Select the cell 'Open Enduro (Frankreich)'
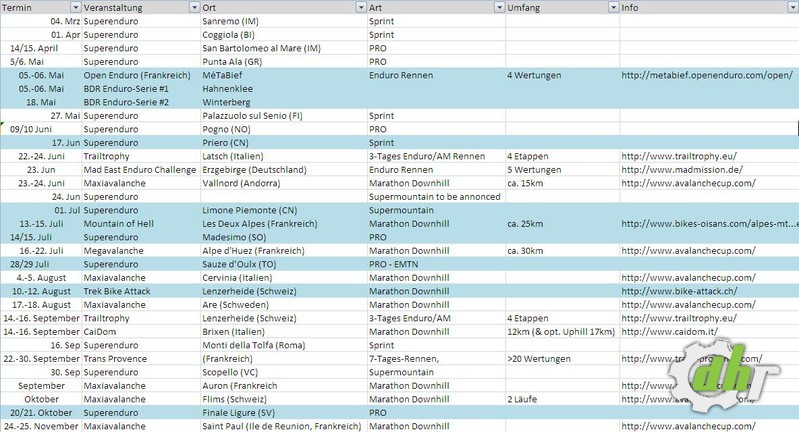Image resolution: width=799 pixels, height=432 pixels. [141, 75]
